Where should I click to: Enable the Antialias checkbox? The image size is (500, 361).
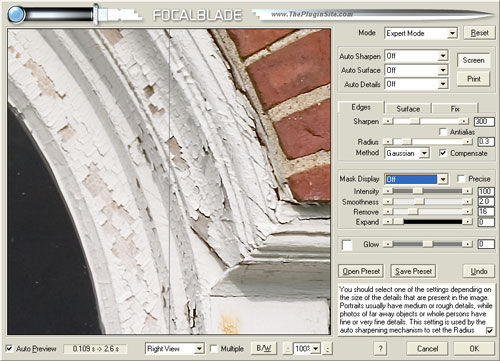[x=443, y=132]
